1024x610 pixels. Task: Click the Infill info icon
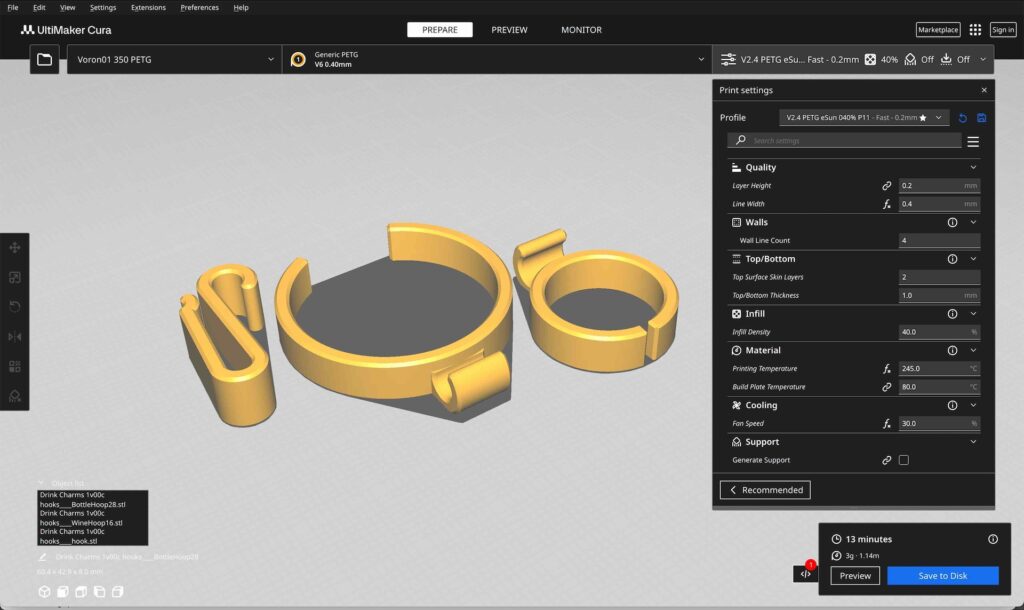click(x=952, y=313)
